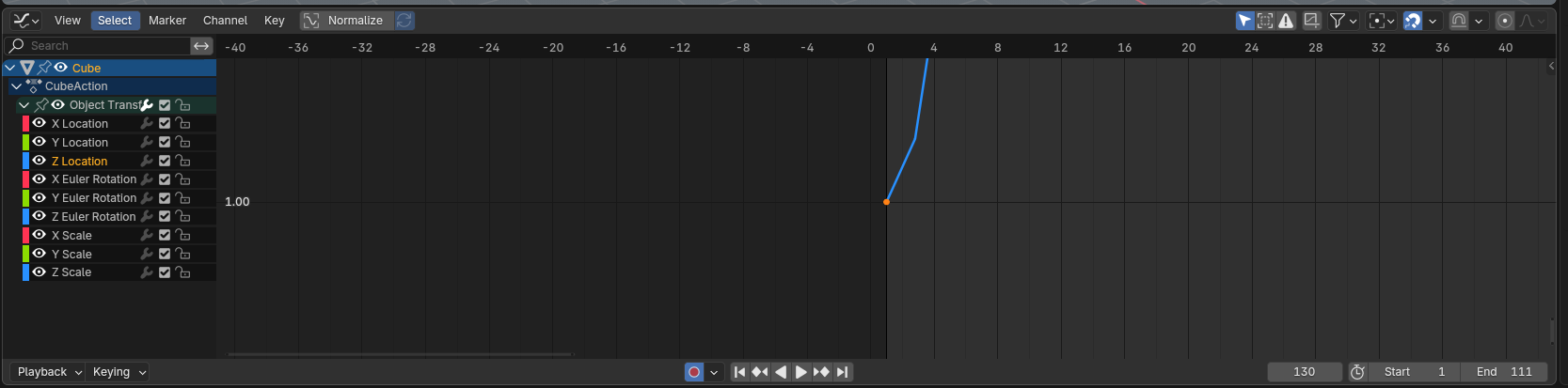
Task: Hide the Y Location curve
Action: pos(40,142)
